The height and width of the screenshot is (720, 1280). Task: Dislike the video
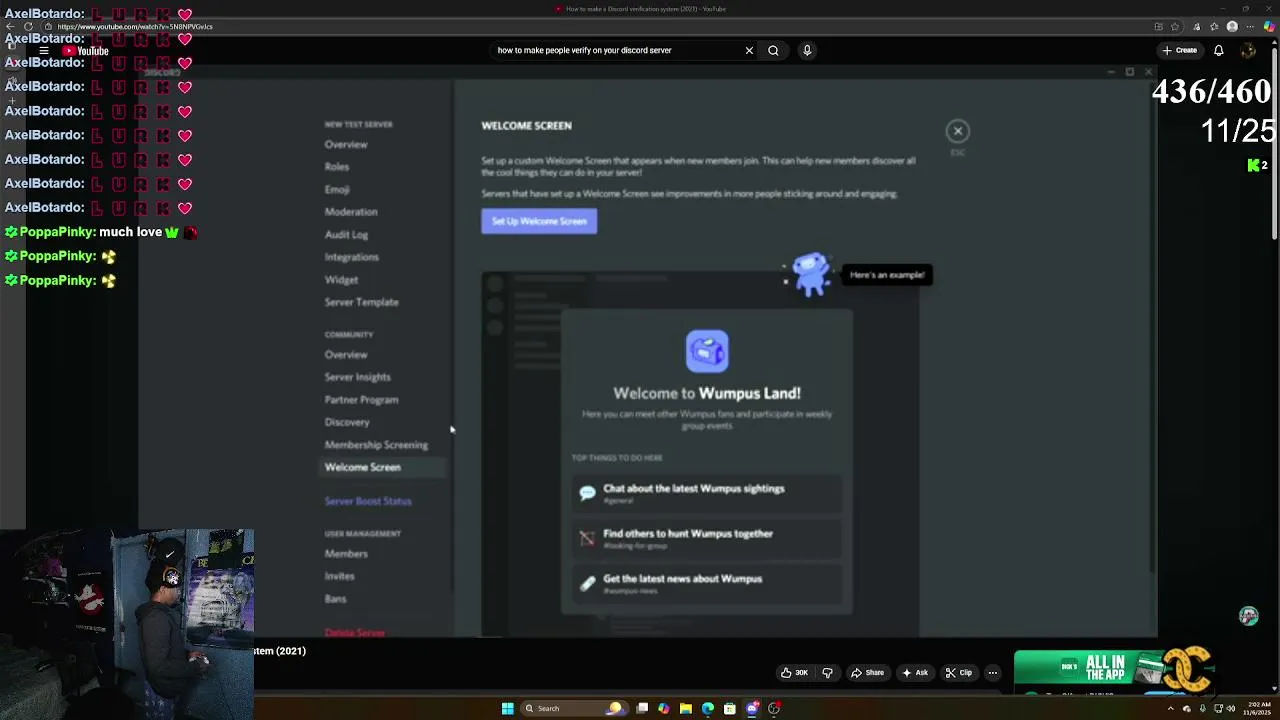click(827, 673)
